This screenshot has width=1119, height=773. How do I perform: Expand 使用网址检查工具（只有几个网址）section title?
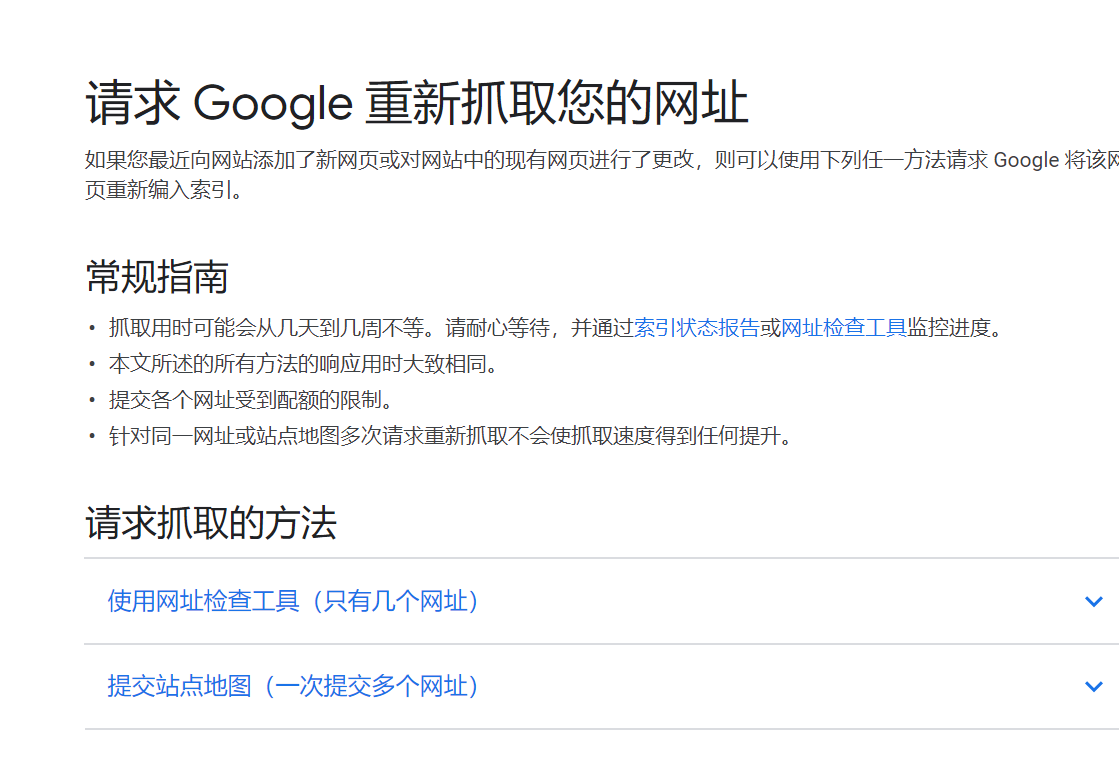(293, 601)
